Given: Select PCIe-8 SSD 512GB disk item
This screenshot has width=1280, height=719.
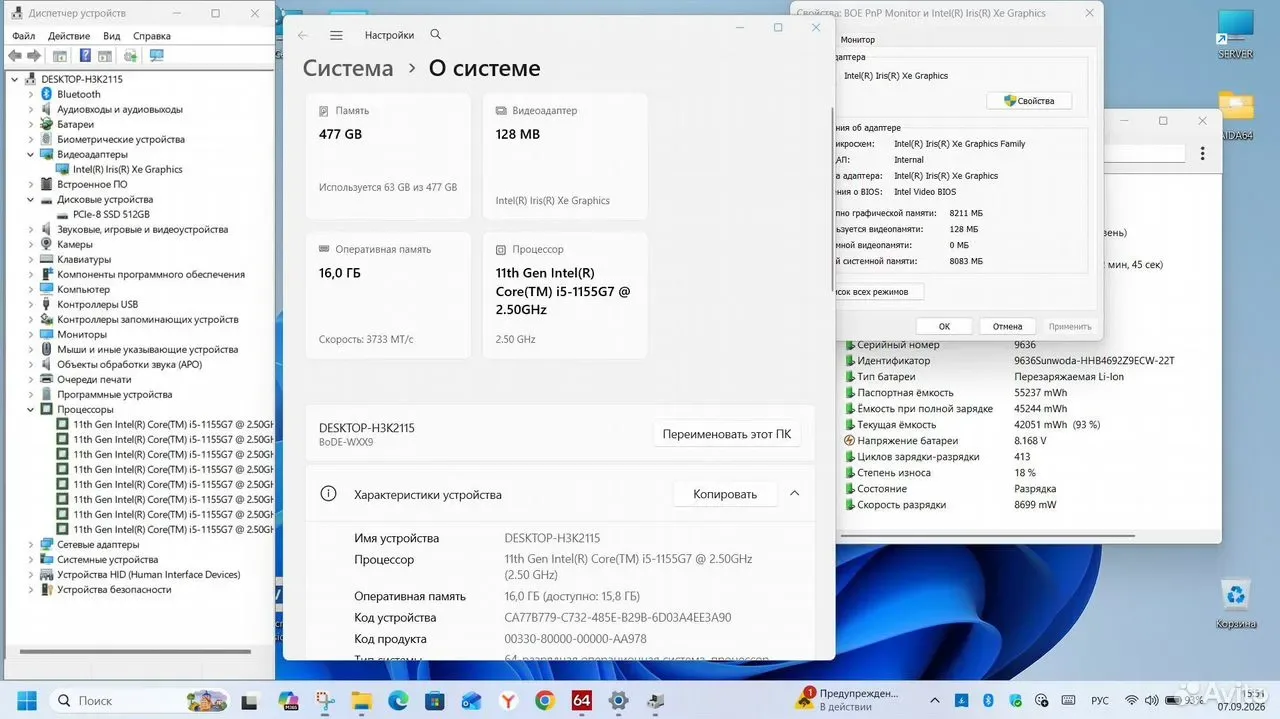Looking at the screenshot, I should tap(103, 214).
